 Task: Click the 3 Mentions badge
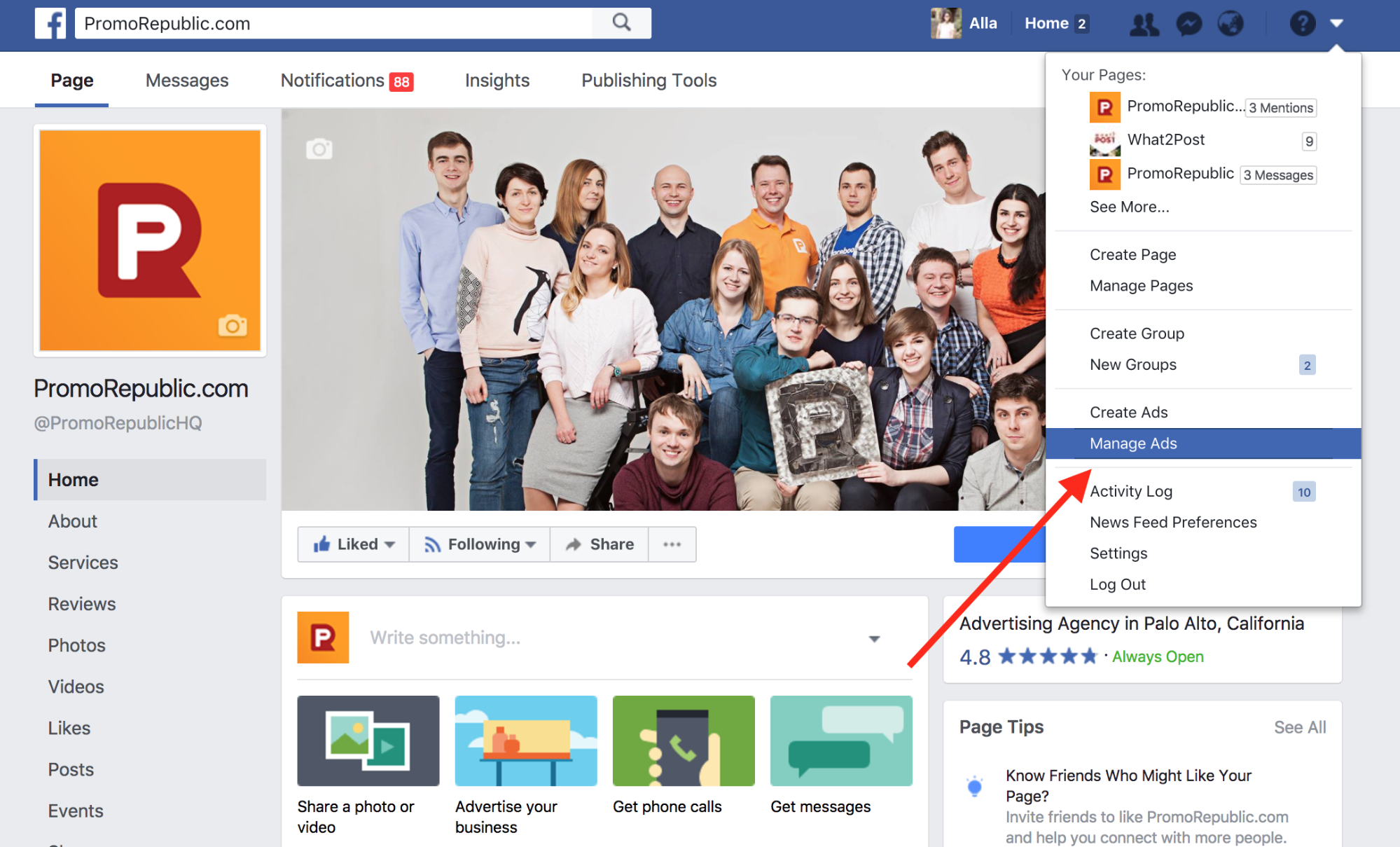tap(1281, 108)
